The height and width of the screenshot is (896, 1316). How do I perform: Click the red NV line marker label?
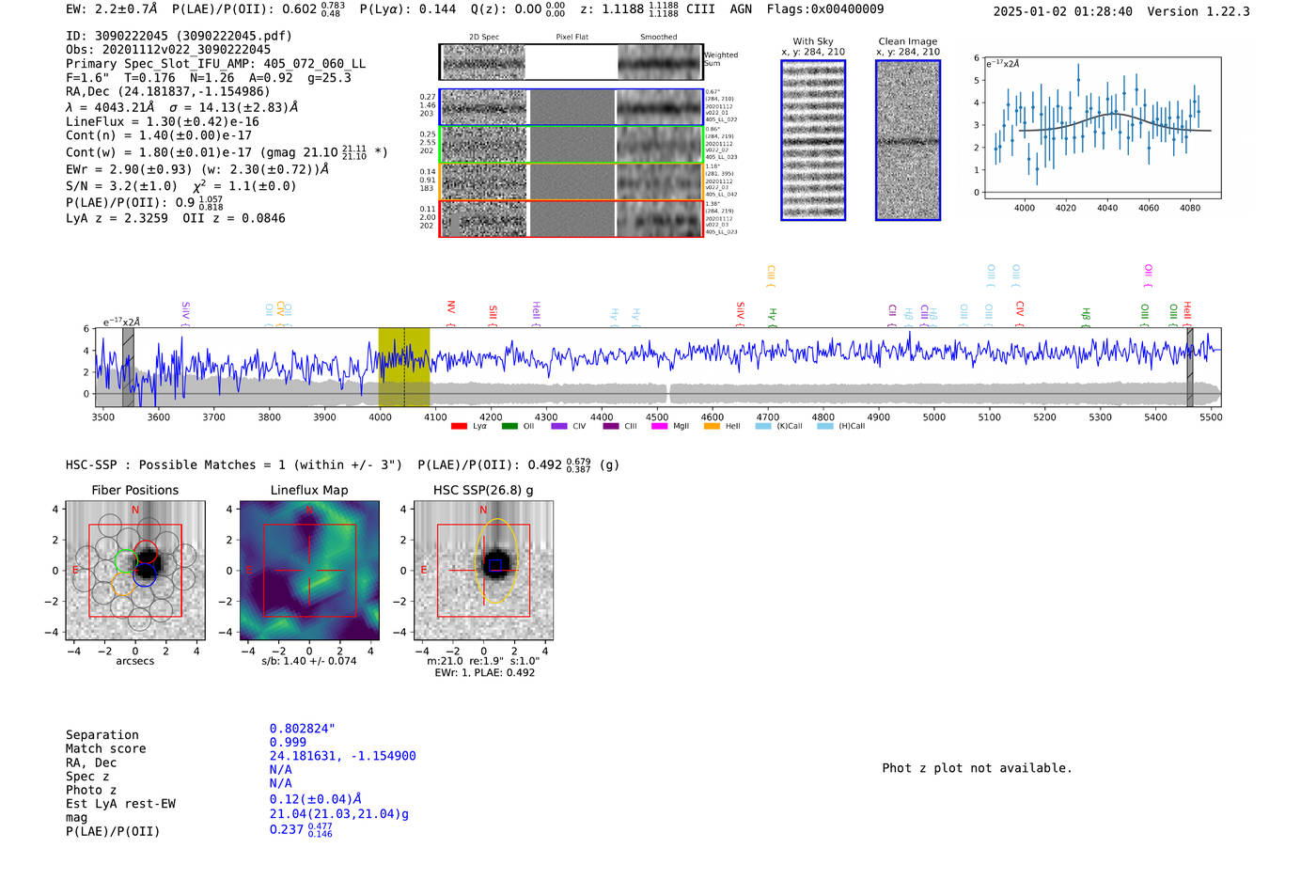[451, 308]
